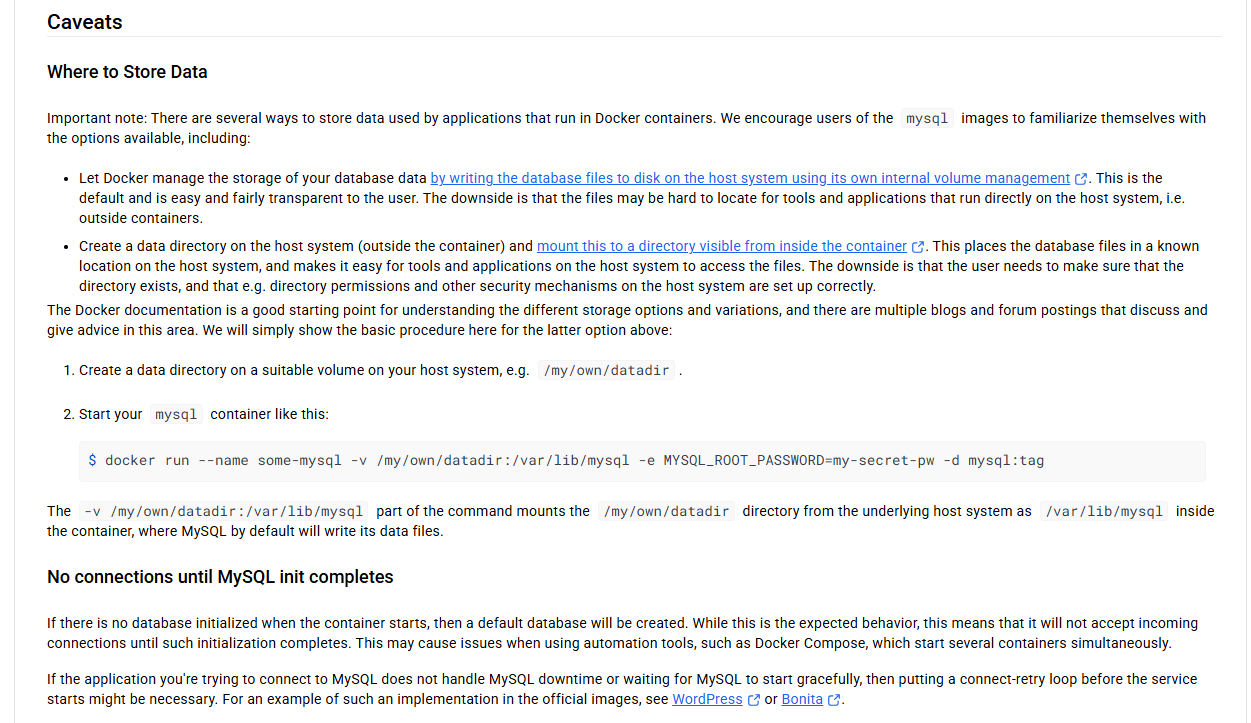Viewport: 1251px width, 723px height.
Task: Click the -v /my/own/datadir:/var/lib/mysql inline code
Action: (x=223, y=511)
